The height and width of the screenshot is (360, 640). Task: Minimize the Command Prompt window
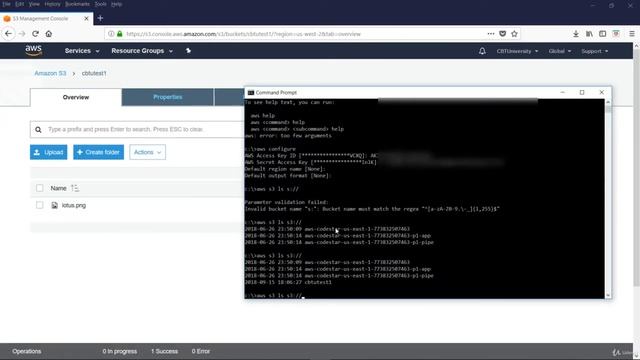point(562,93)
